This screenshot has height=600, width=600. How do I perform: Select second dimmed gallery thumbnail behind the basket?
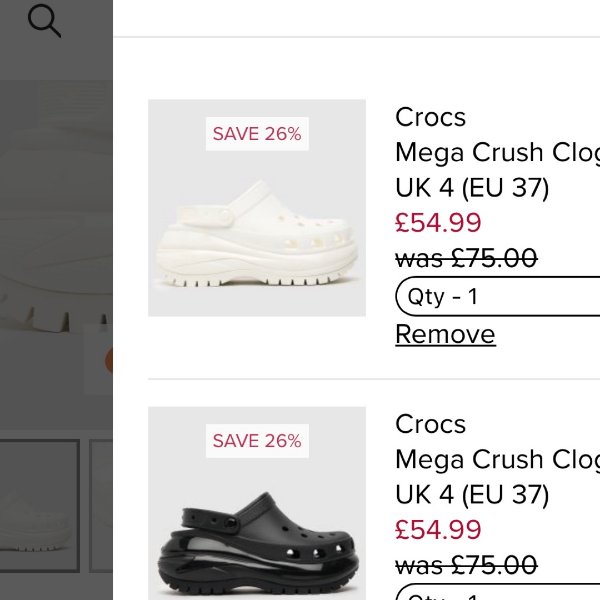102,494
